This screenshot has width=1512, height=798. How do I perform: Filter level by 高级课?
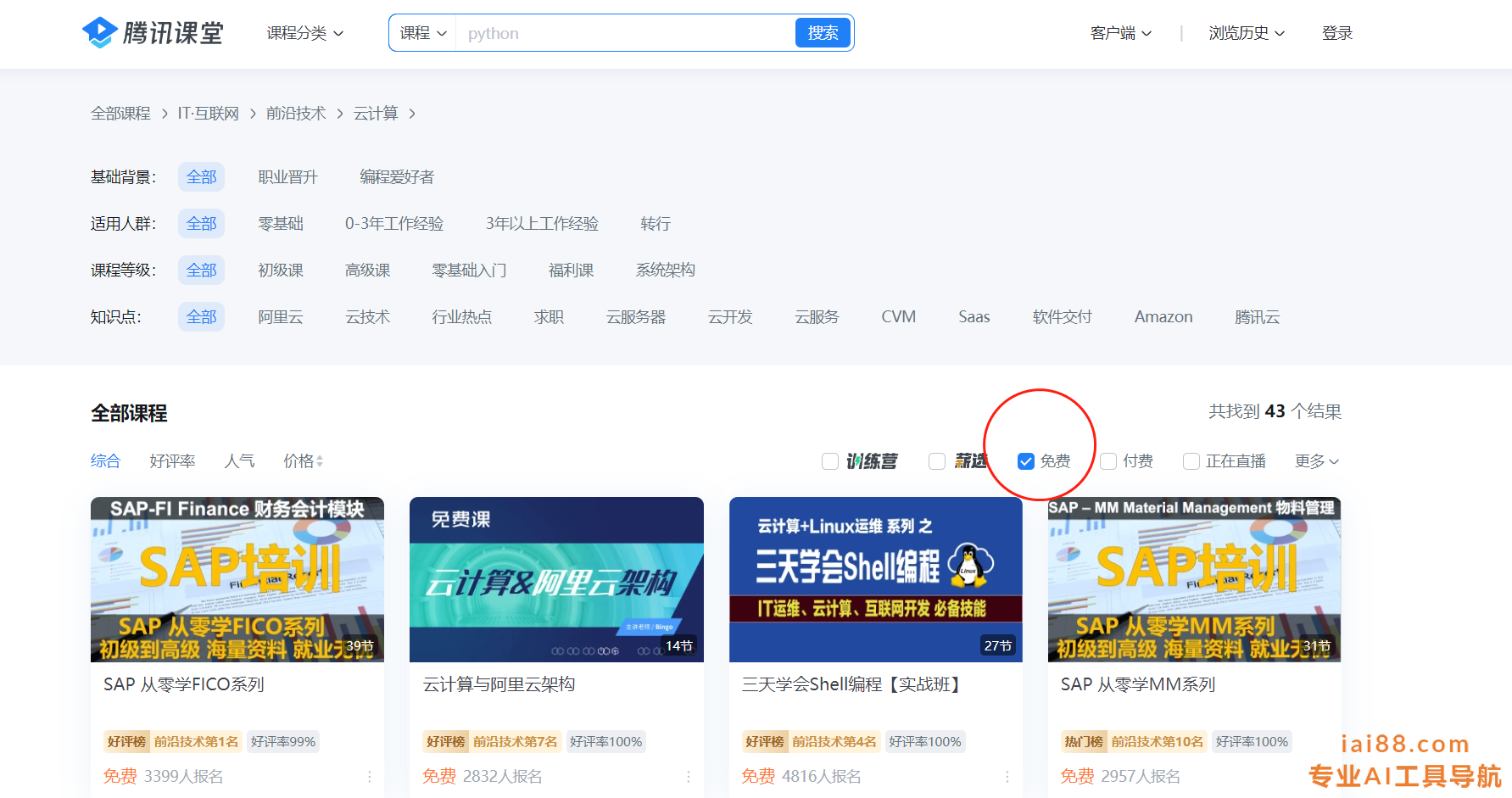[367, 271]
